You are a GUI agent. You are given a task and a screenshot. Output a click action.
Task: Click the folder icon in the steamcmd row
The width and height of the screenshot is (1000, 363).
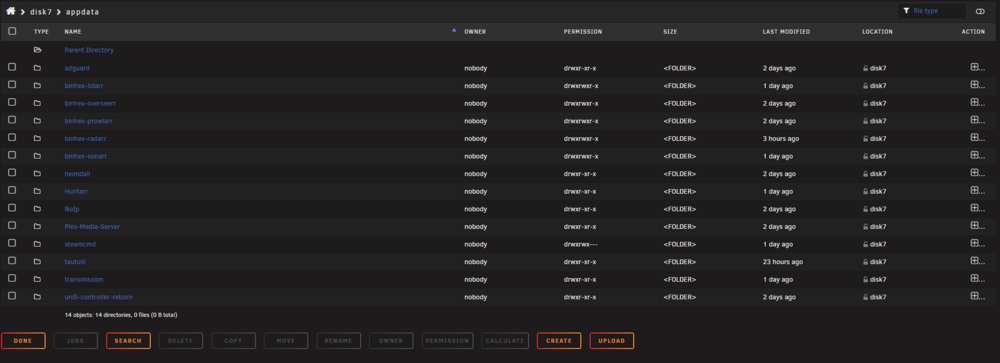tap(38, 244)
